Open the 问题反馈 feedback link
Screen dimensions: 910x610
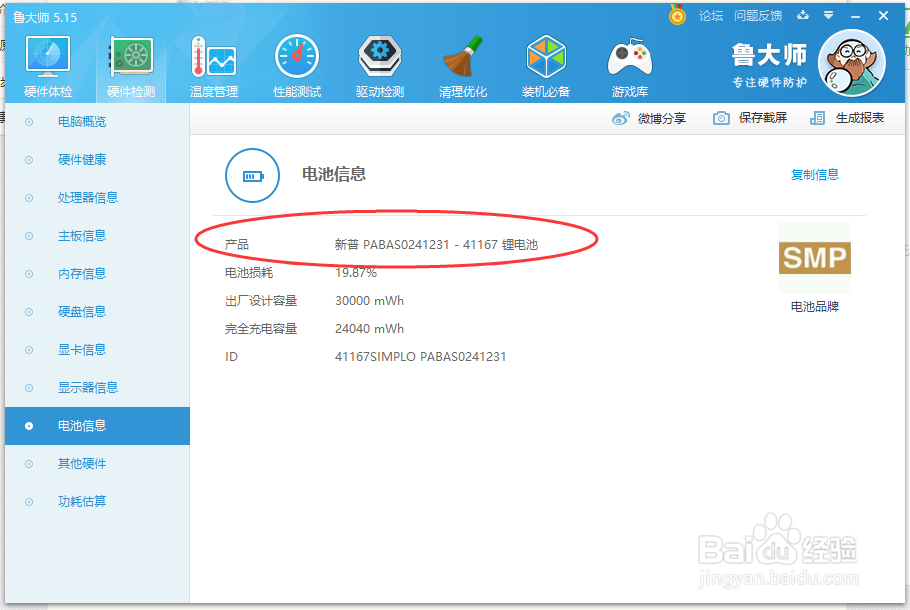point(758,16)
